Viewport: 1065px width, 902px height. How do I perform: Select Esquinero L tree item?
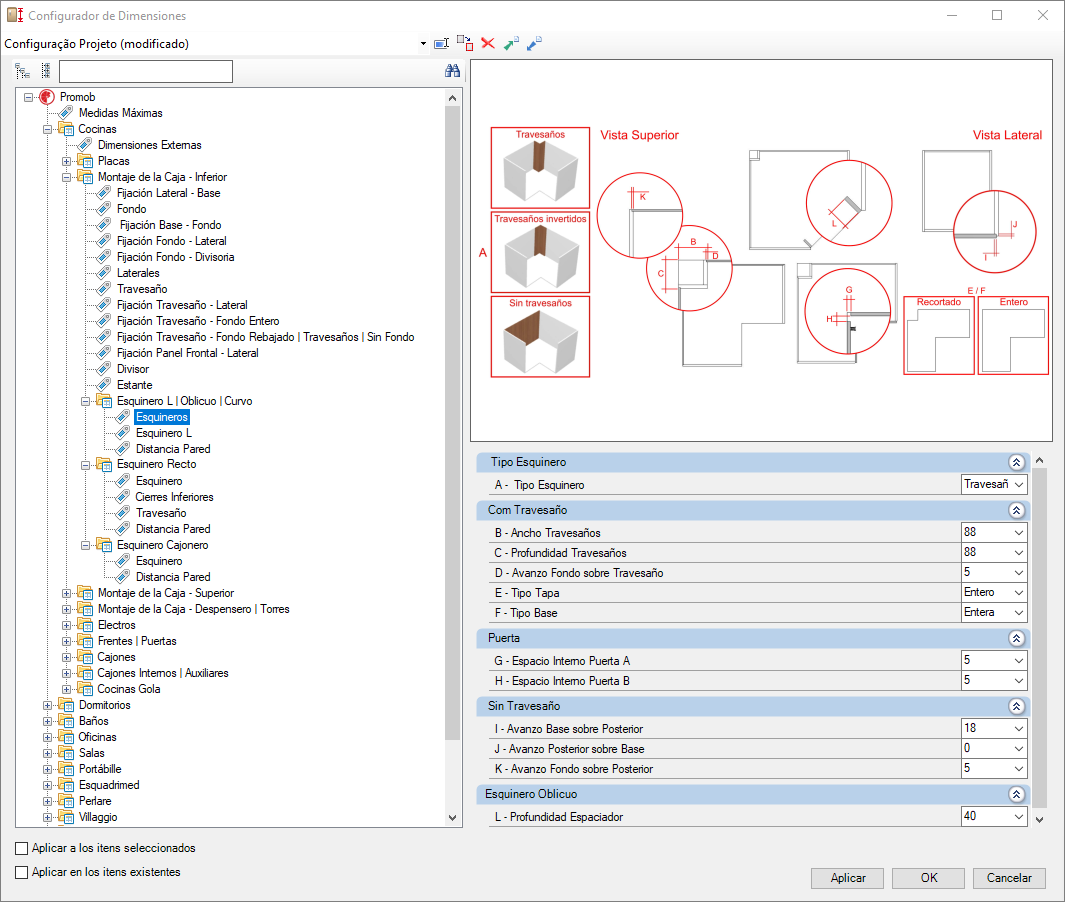click(164, 433)
